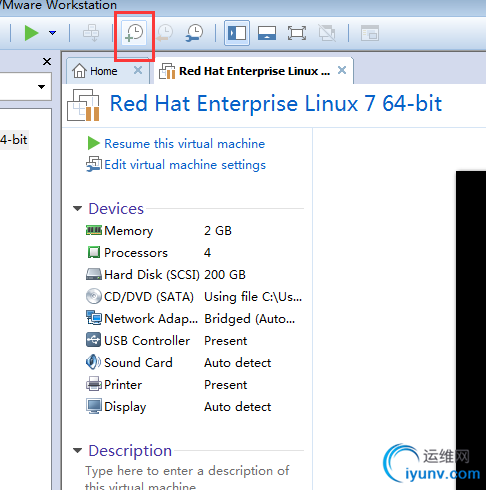Click the green resume arrow icon

point(93,143)
